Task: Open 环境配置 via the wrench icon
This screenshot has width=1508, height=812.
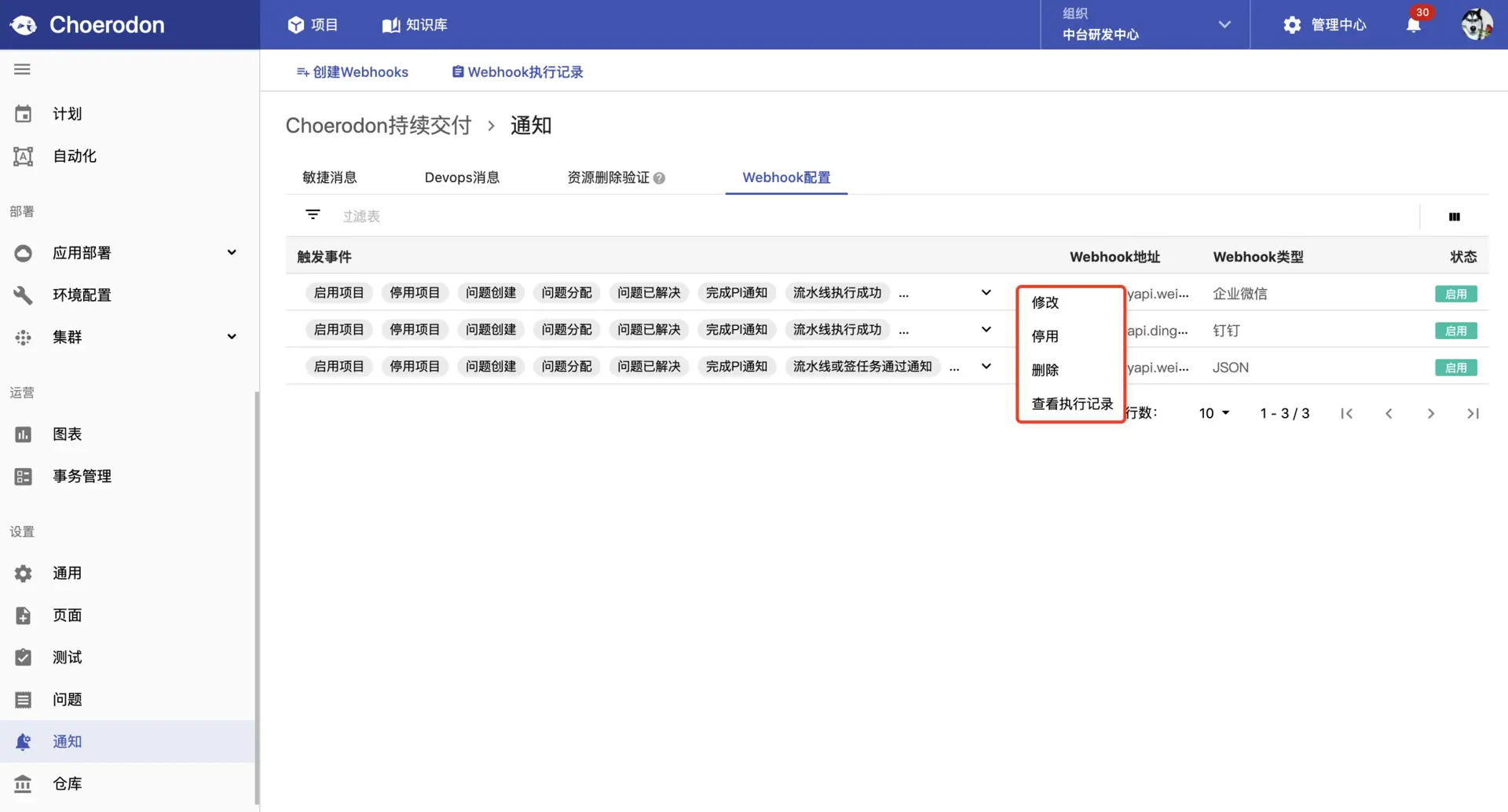Action: (82, 294)
